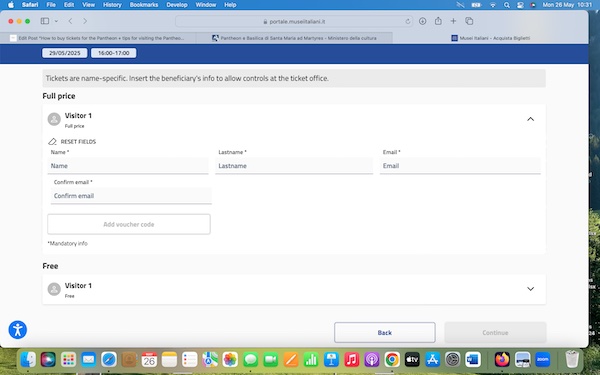600x375 pixels.
Task: Focus the Confirm email input field
Action: coord(131,196)
